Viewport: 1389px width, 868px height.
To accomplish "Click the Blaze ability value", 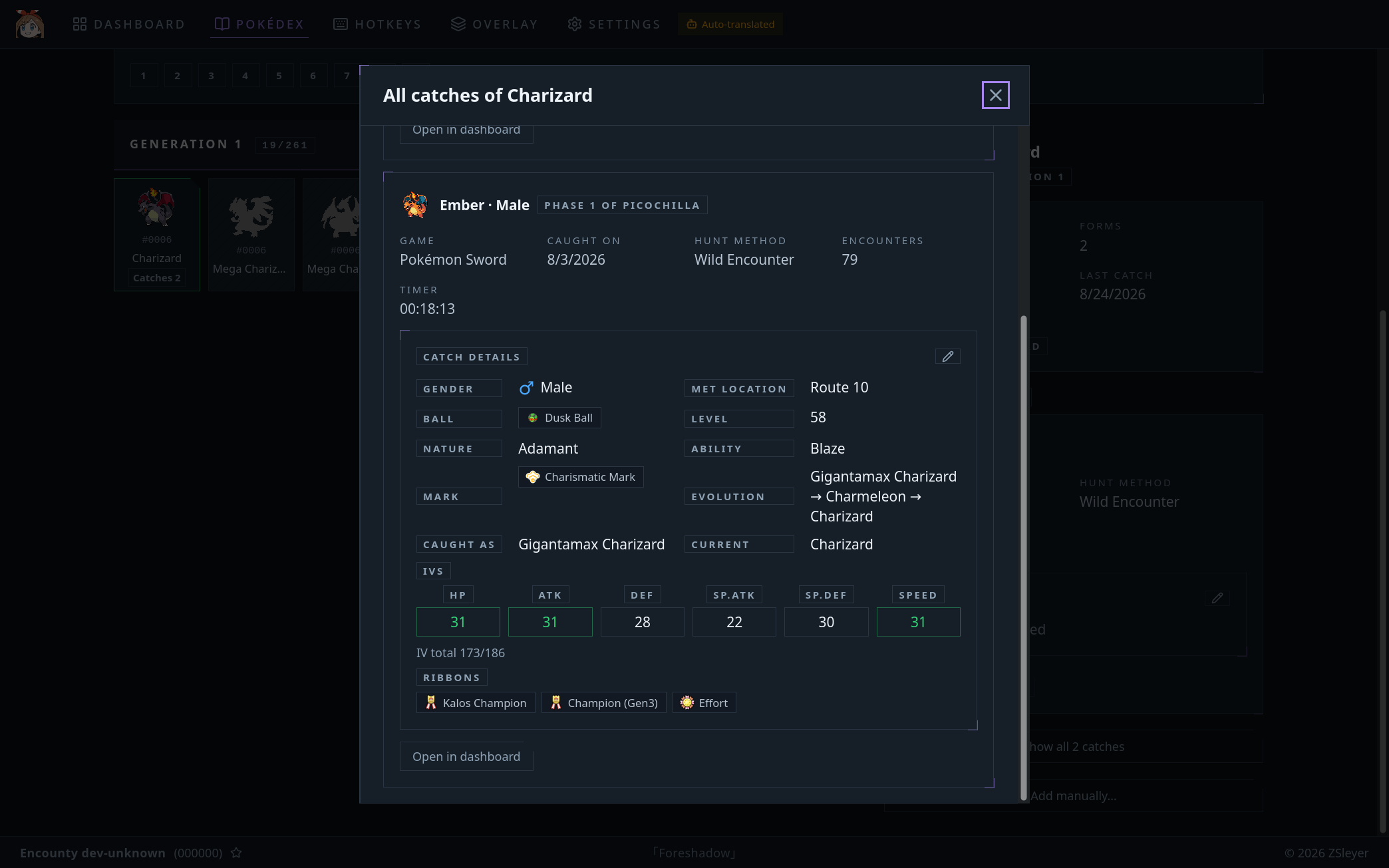I will [828, 449].
